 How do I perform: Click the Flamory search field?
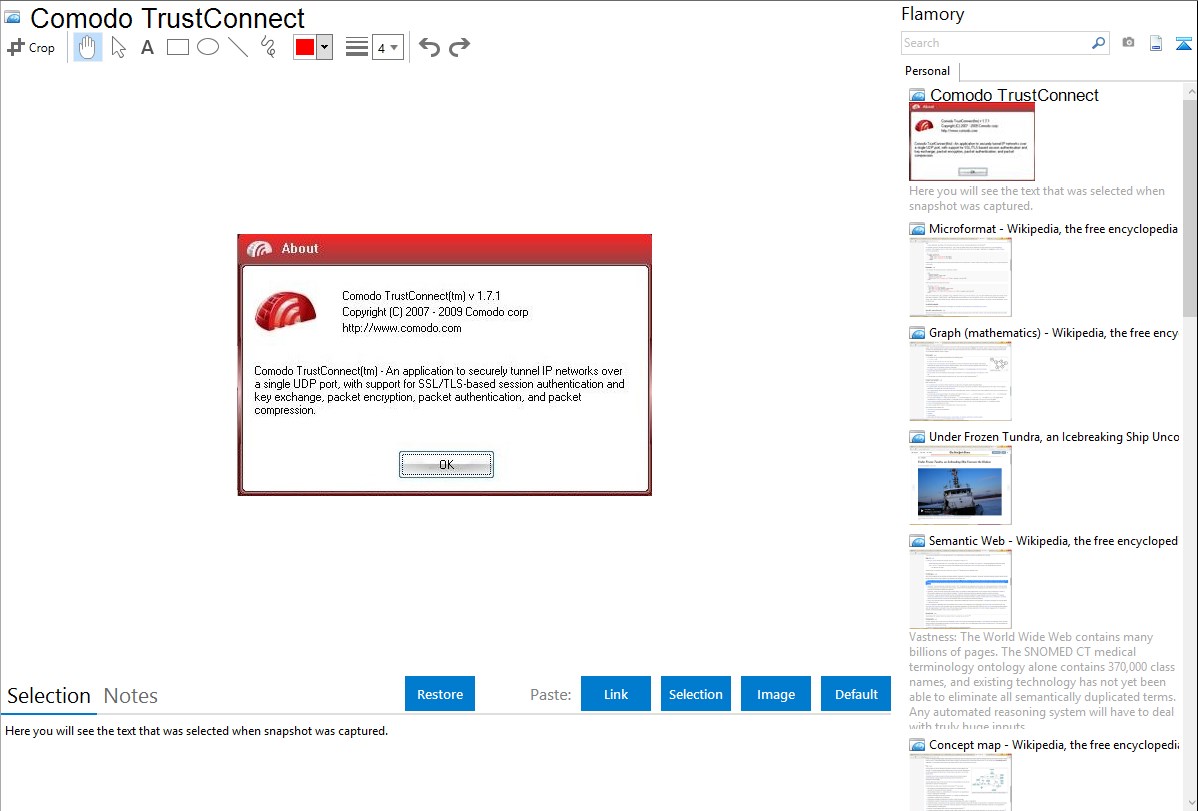996,43
